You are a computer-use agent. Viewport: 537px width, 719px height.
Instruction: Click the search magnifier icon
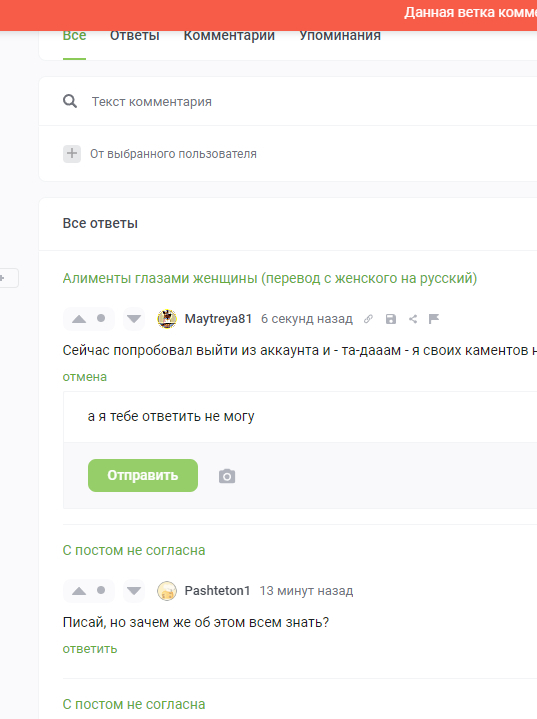[70, 101]
